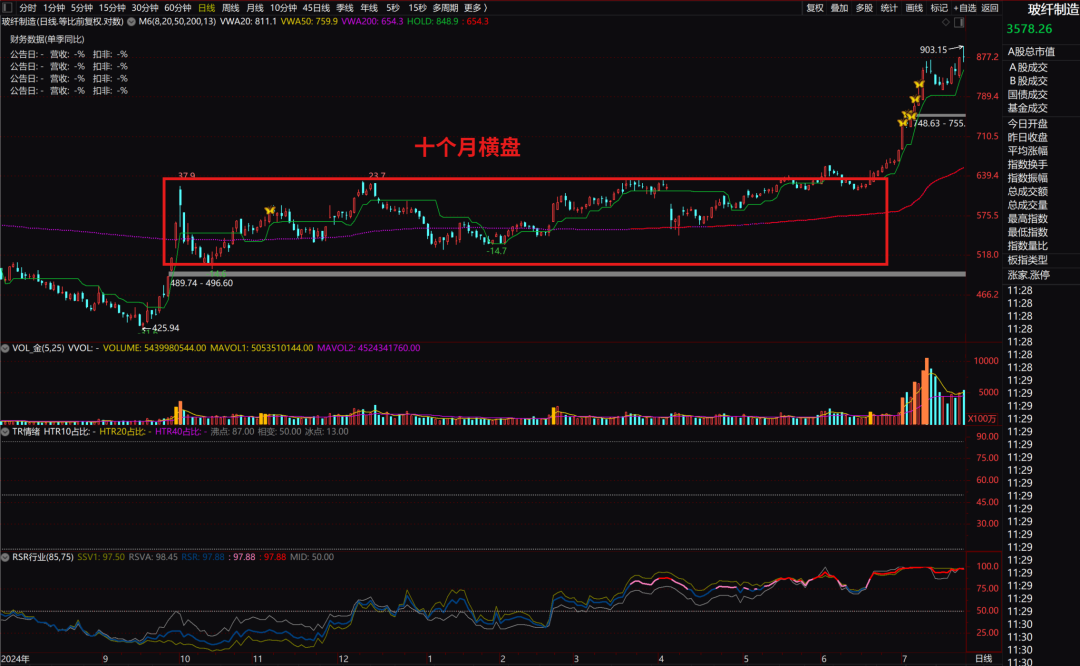This screenshot has width=1080, height=666.
Task: Select the 10分钟 period tab
Action: pos(283,8)
